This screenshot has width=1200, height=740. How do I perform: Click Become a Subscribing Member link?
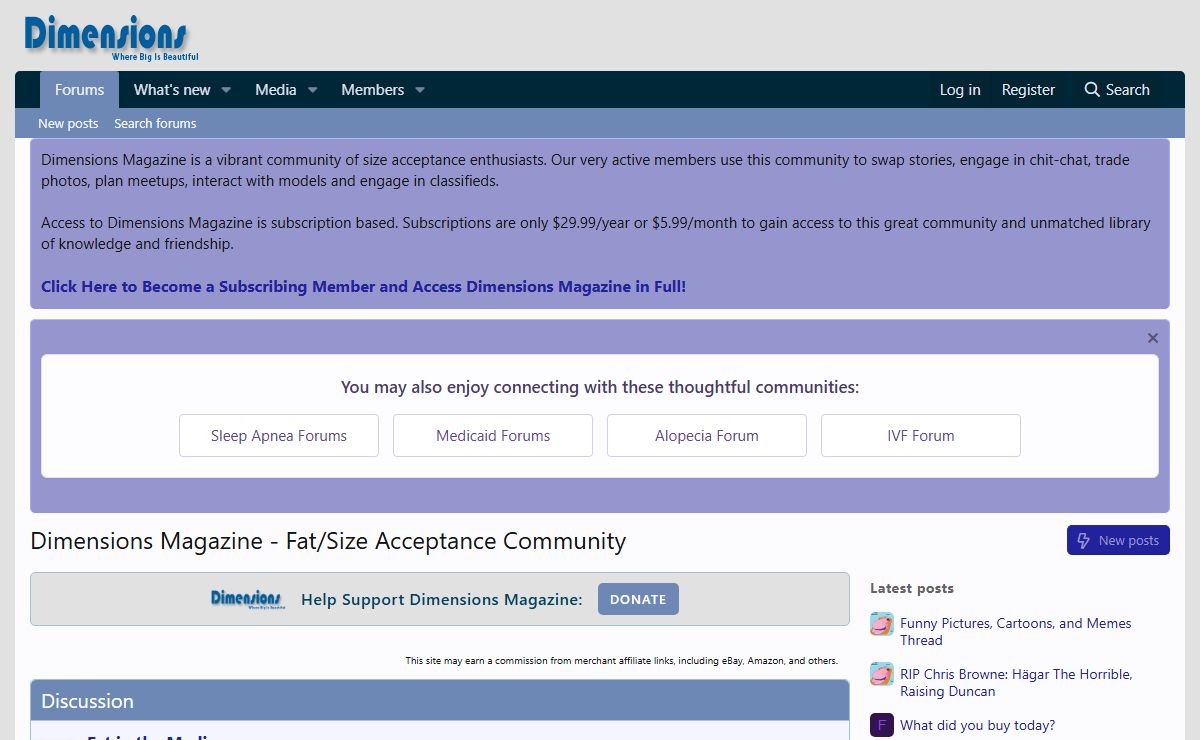click(x=363, y=287)
